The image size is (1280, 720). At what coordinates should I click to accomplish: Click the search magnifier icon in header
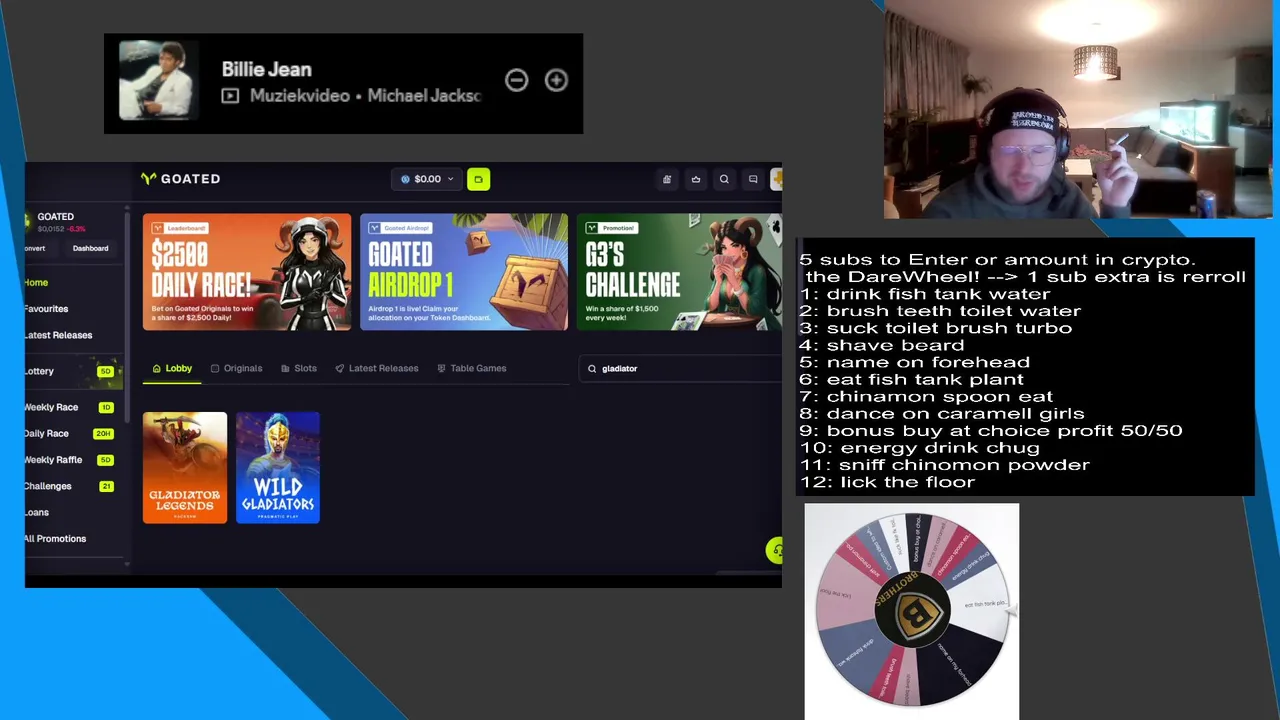(x=724, y=179)
